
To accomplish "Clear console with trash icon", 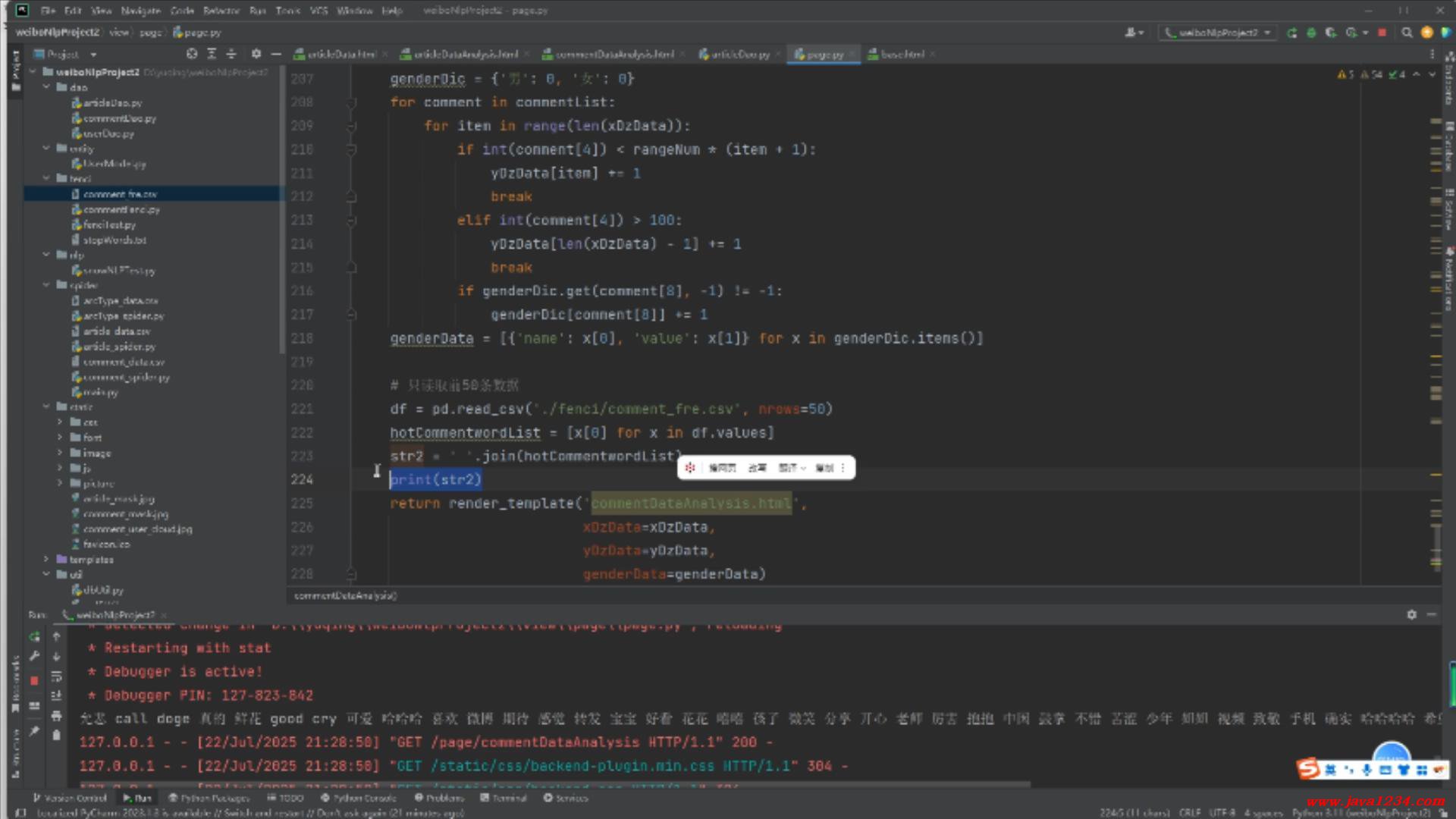I will (56, 735).
